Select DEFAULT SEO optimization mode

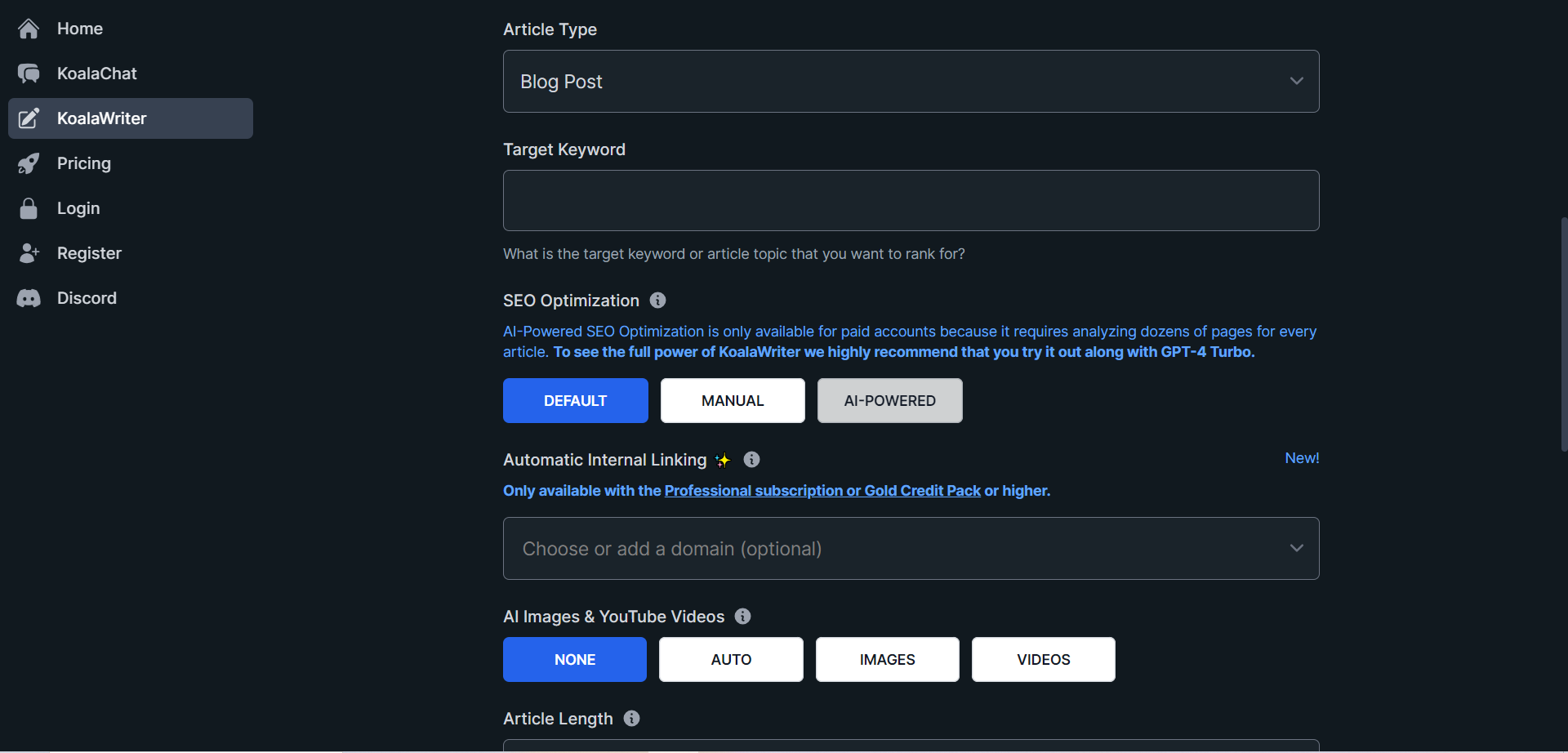pyautogui.click(x=576, y=400)
